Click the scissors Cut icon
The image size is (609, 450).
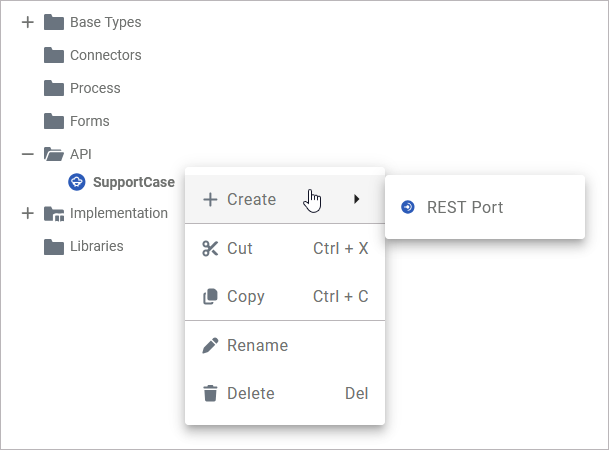pyautogui.click(x=210, y=248)
